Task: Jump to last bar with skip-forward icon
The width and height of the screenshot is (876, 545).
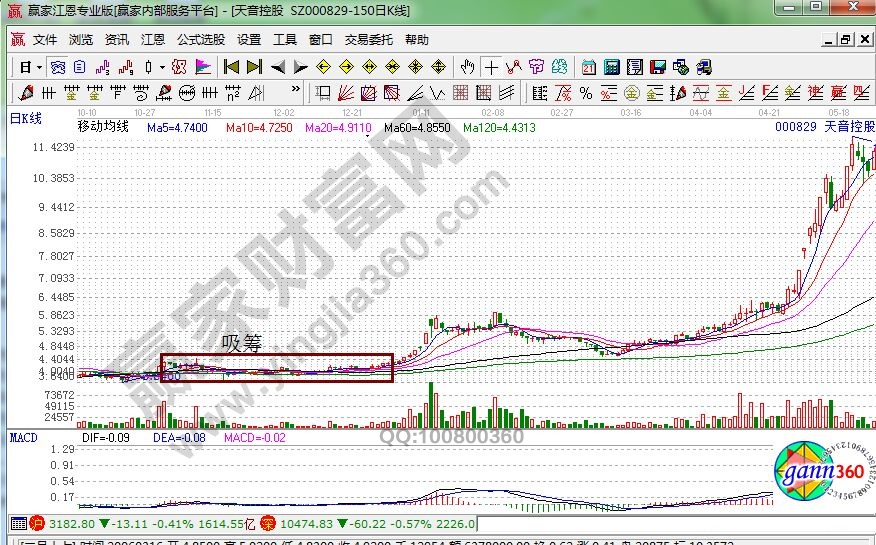Action: 254,67
